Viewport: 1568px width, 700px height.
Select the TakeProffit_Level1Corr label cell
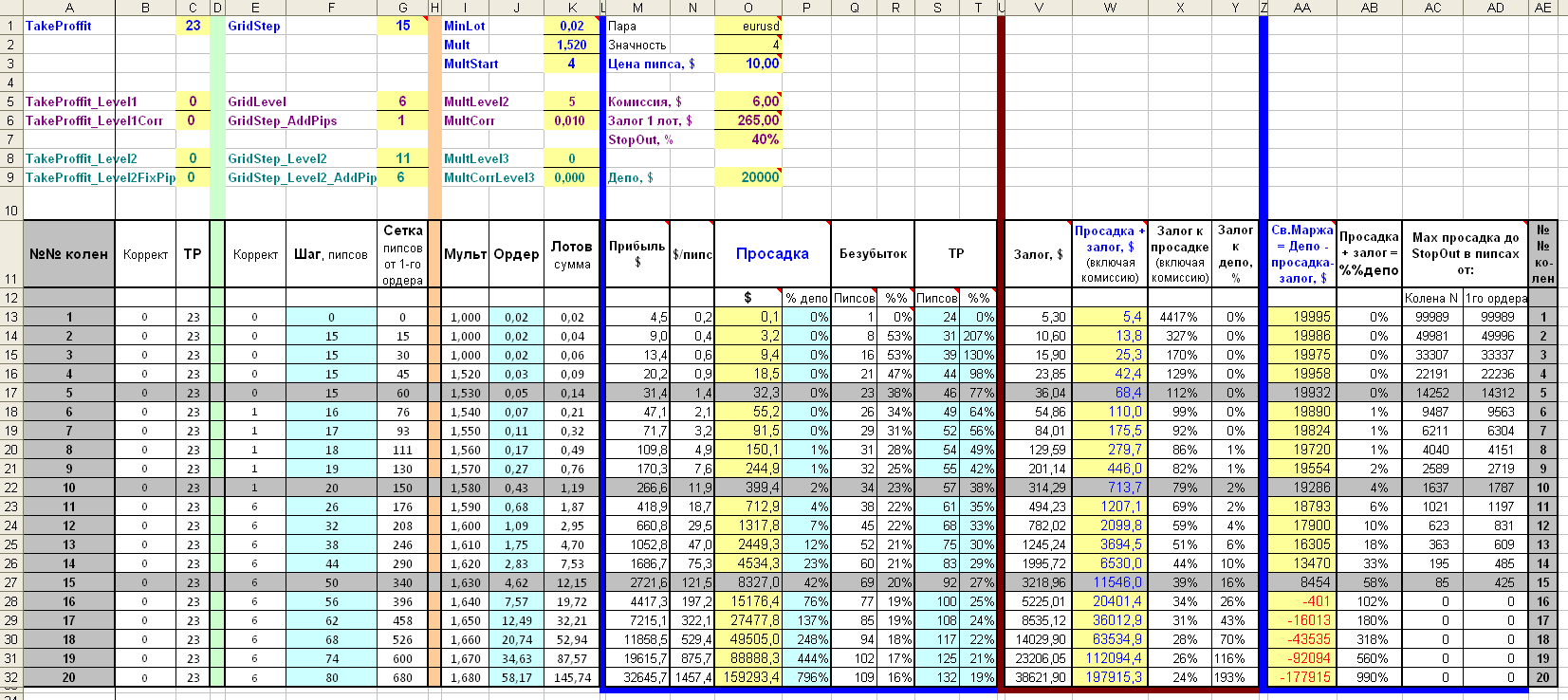tap(100, 120)
